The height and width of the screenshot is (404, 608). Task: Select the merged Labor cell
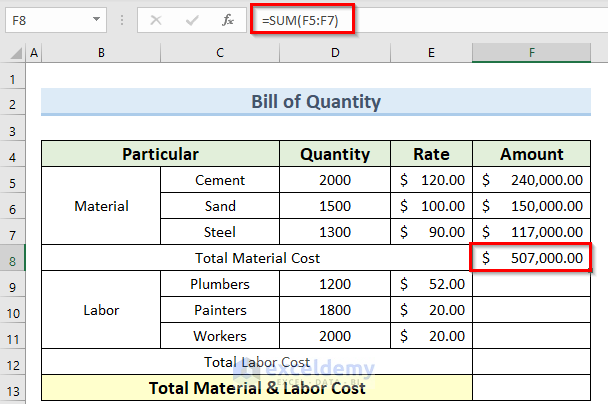coord(101,310)
